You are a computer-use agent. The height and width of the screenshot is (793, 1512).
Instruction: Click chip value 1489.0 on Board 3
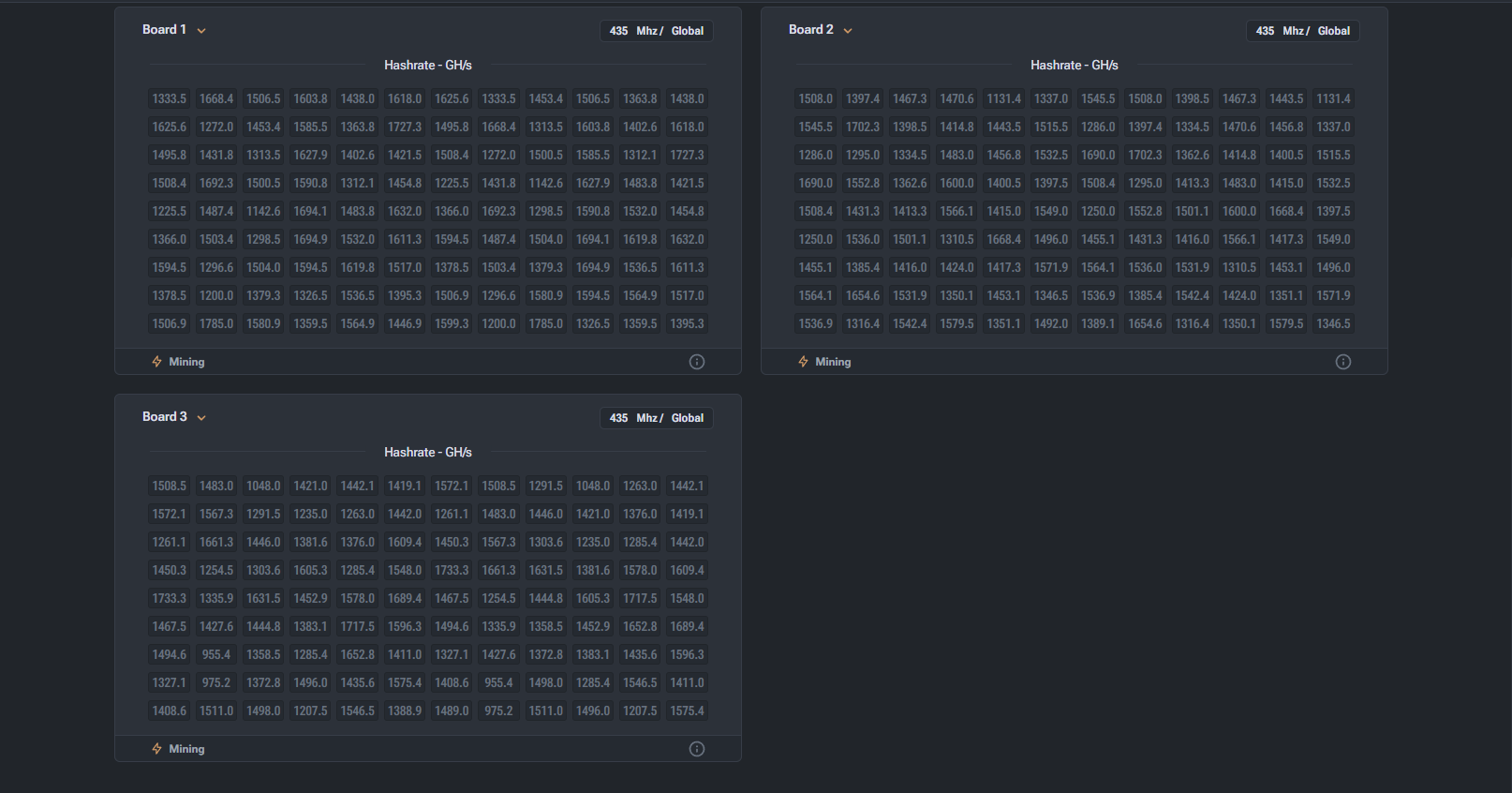pos(452,711)
